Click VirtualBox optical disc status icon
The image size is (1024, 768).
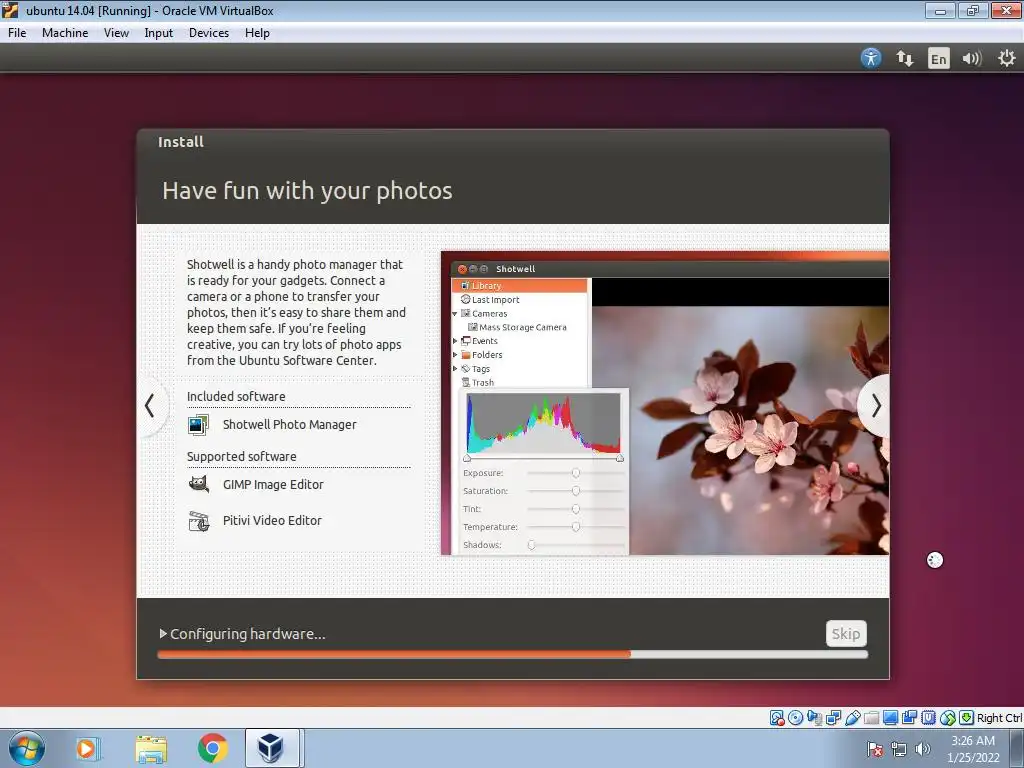click(x=795, y=718)
